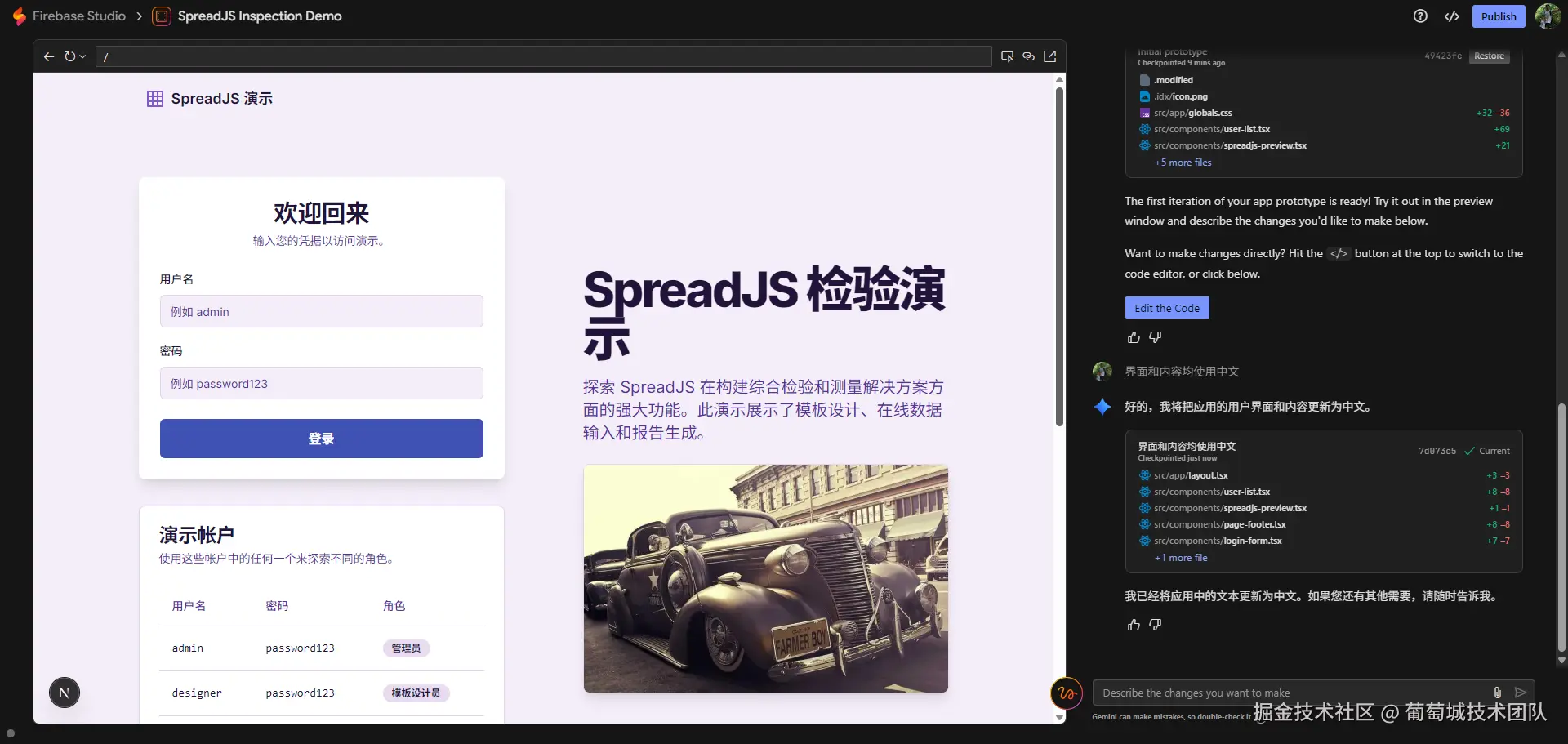Click the Firebase Studio breadcrumb text
Viewport: 1568px width, 744px height.
click(x=79, y=16)
